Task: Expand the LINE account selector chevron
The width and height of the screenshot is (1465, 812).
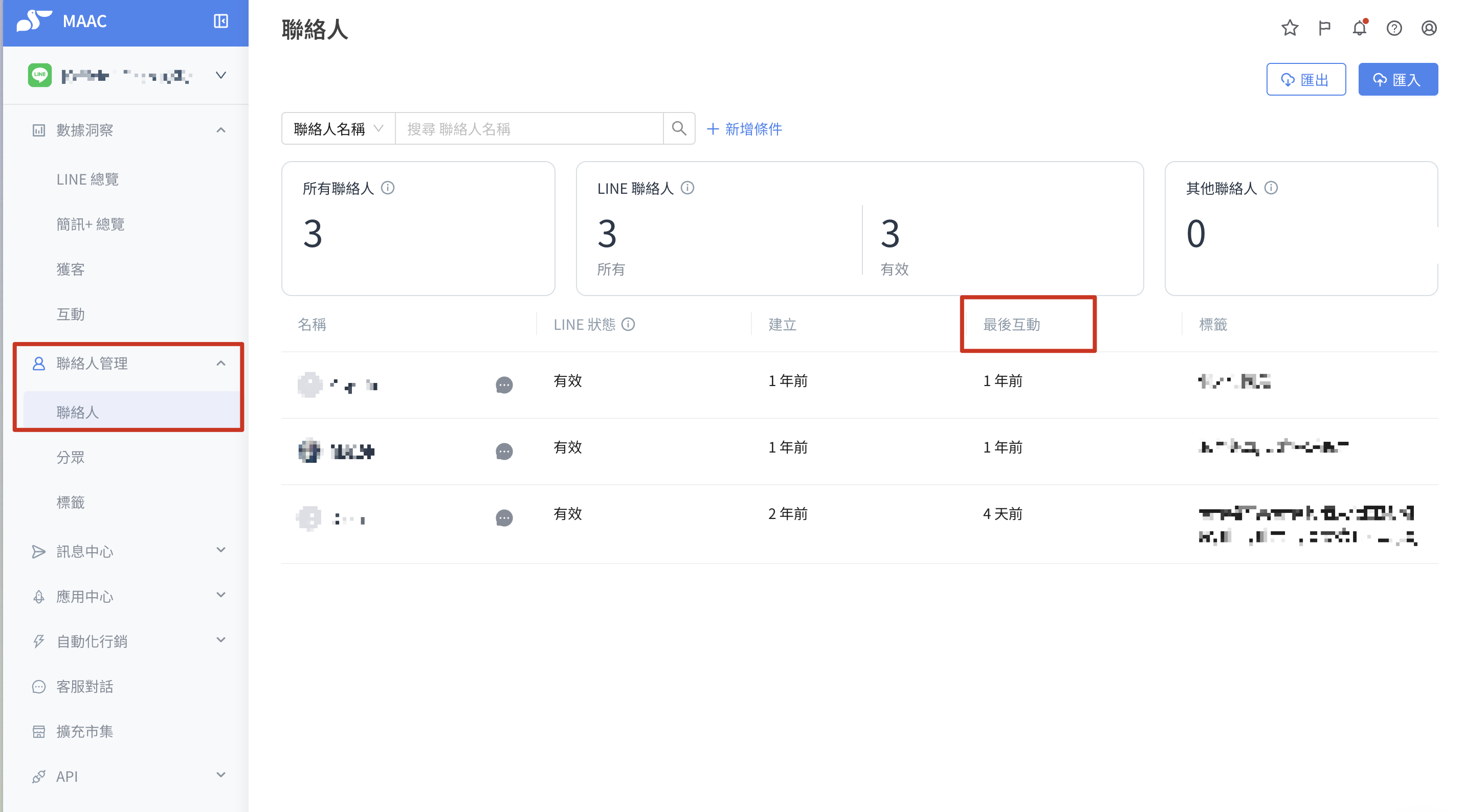Action: (x=220, y=75)
